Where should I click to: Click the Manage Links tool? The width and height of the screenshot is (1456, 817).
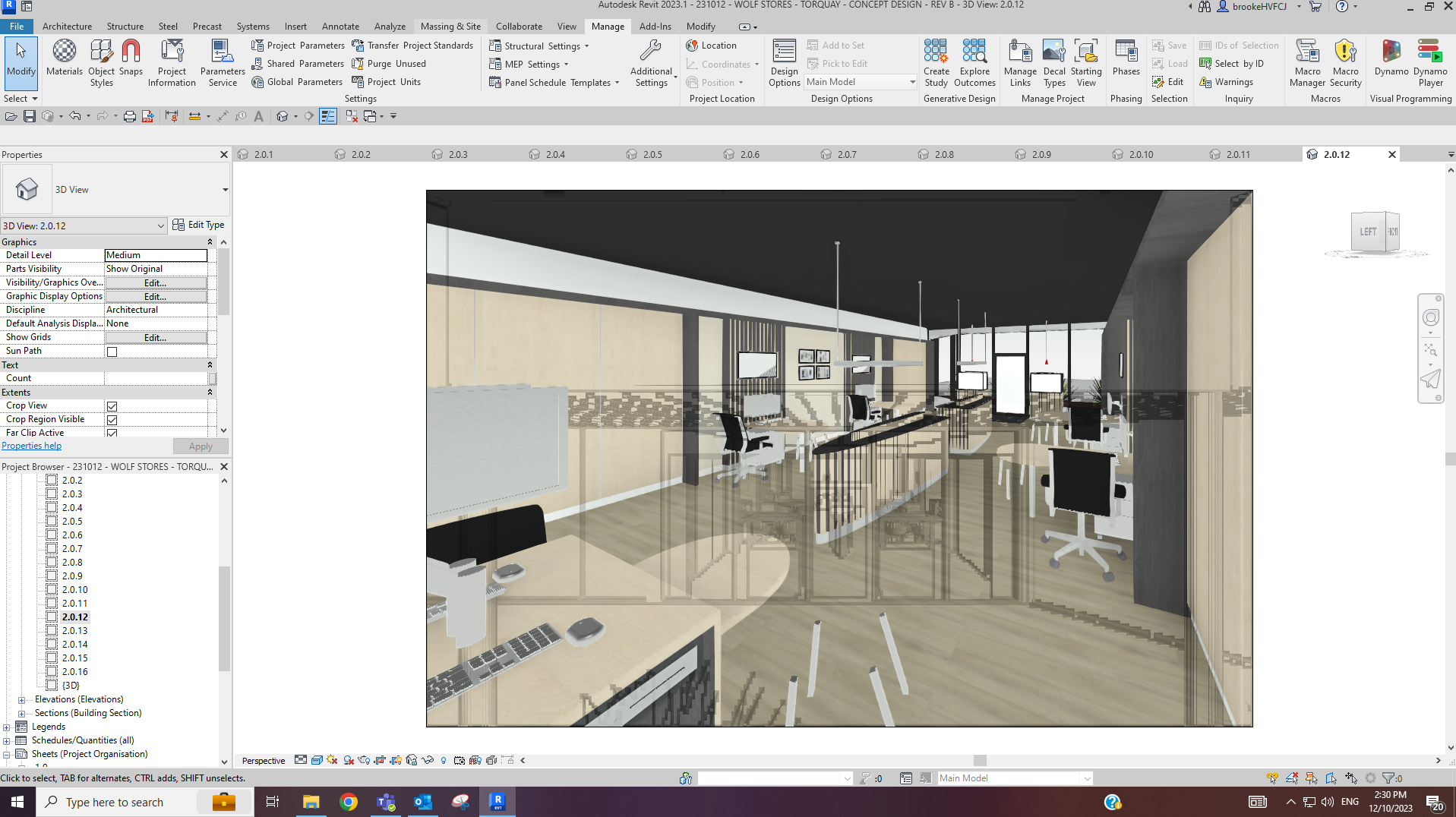pyautogui.click(x=1019, y=61)
